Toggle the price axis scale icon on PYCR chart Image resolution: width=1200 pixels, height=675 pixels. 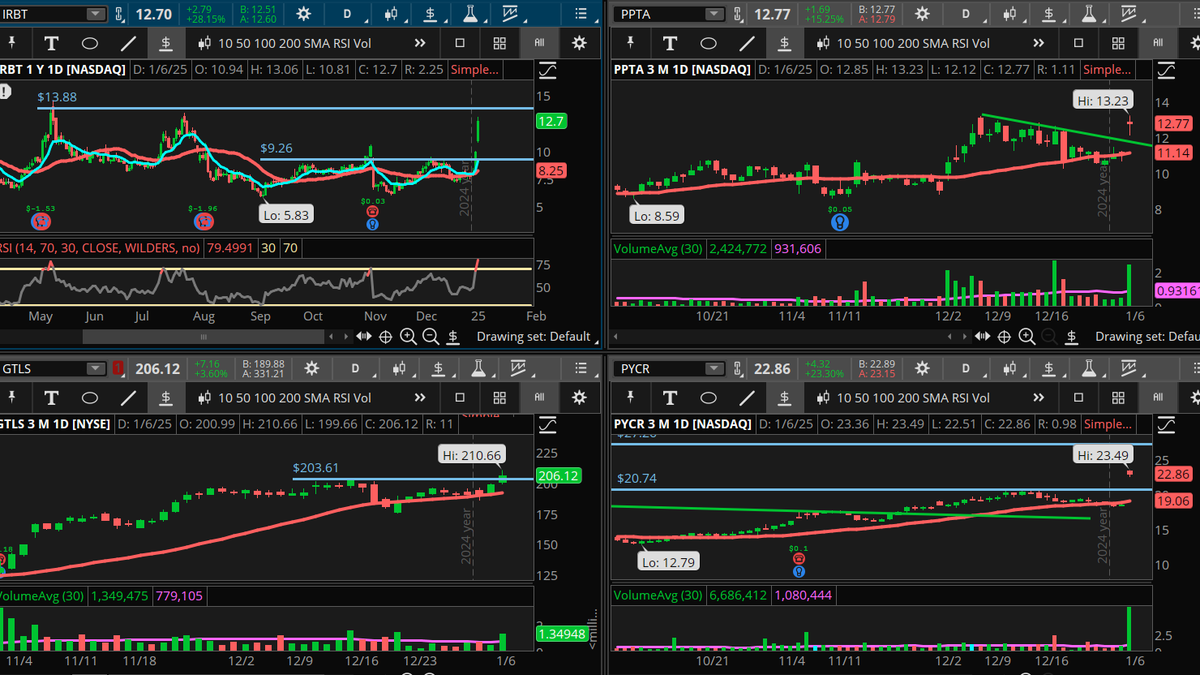[x=1165, y=424]
